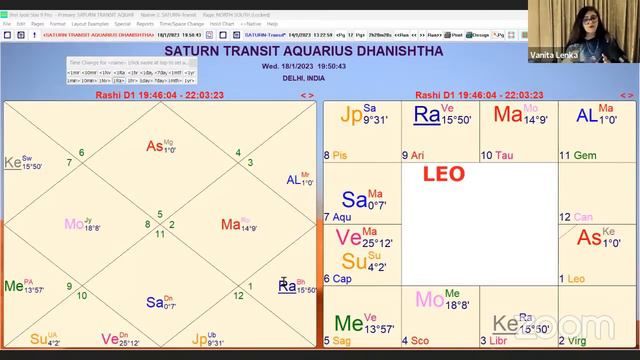Click <> arrows above South Indian chart
This screenshot has width=640, height=360.
point(627,95)
